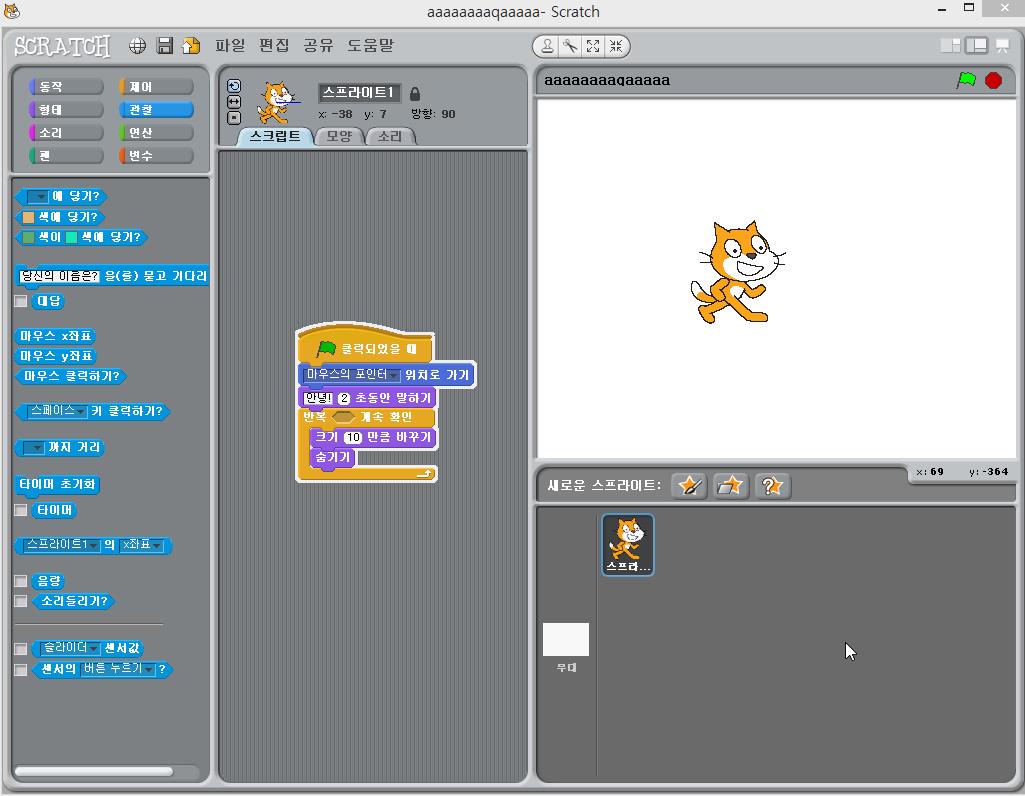This screenshot has height=796, width=1025.
Task: Expand the 마우스의 포인터 dropdown in script
Action: pyautogui.click(x=394, y=375)
